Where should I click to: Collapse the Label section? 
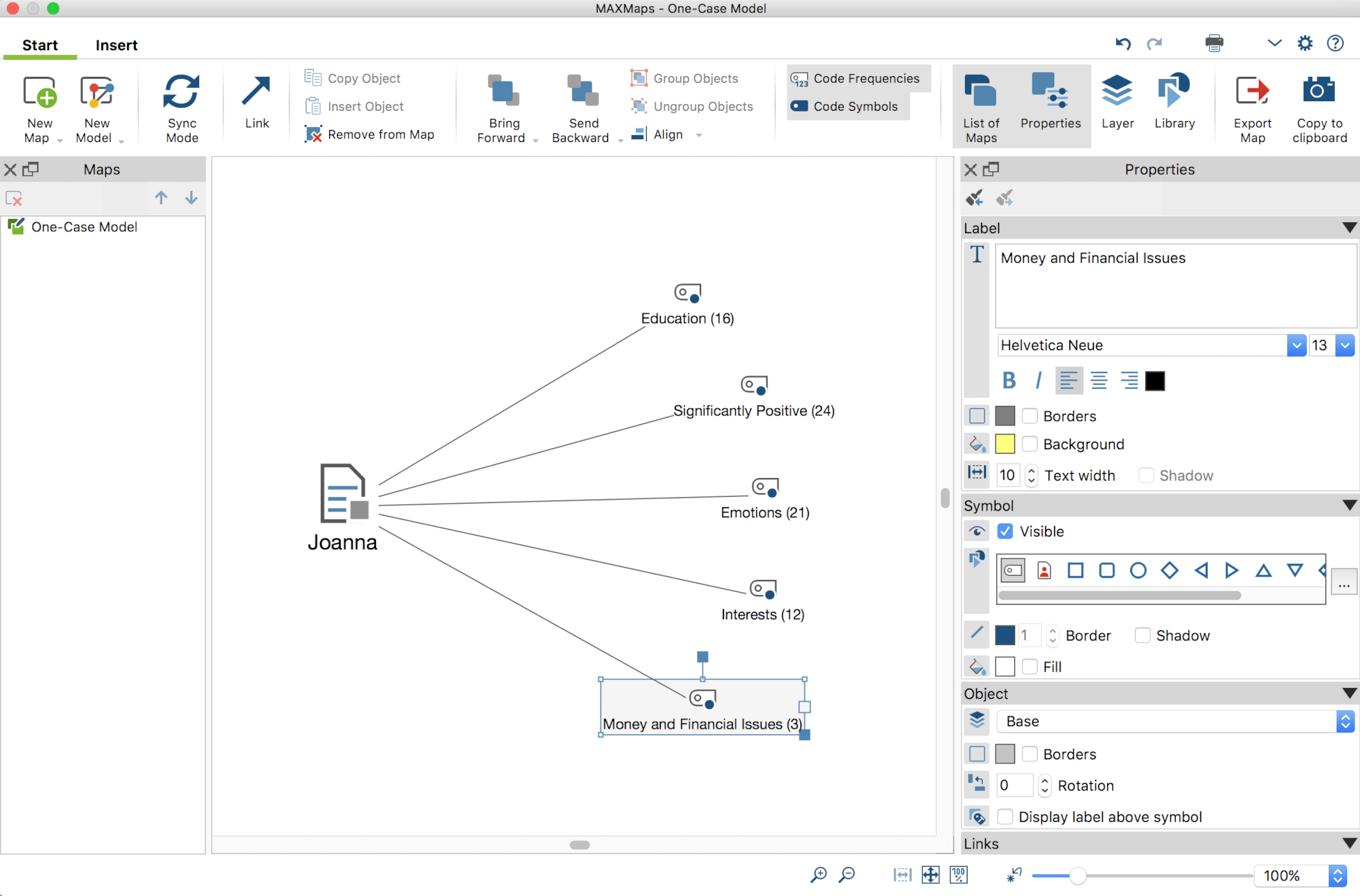point(1349,228)
